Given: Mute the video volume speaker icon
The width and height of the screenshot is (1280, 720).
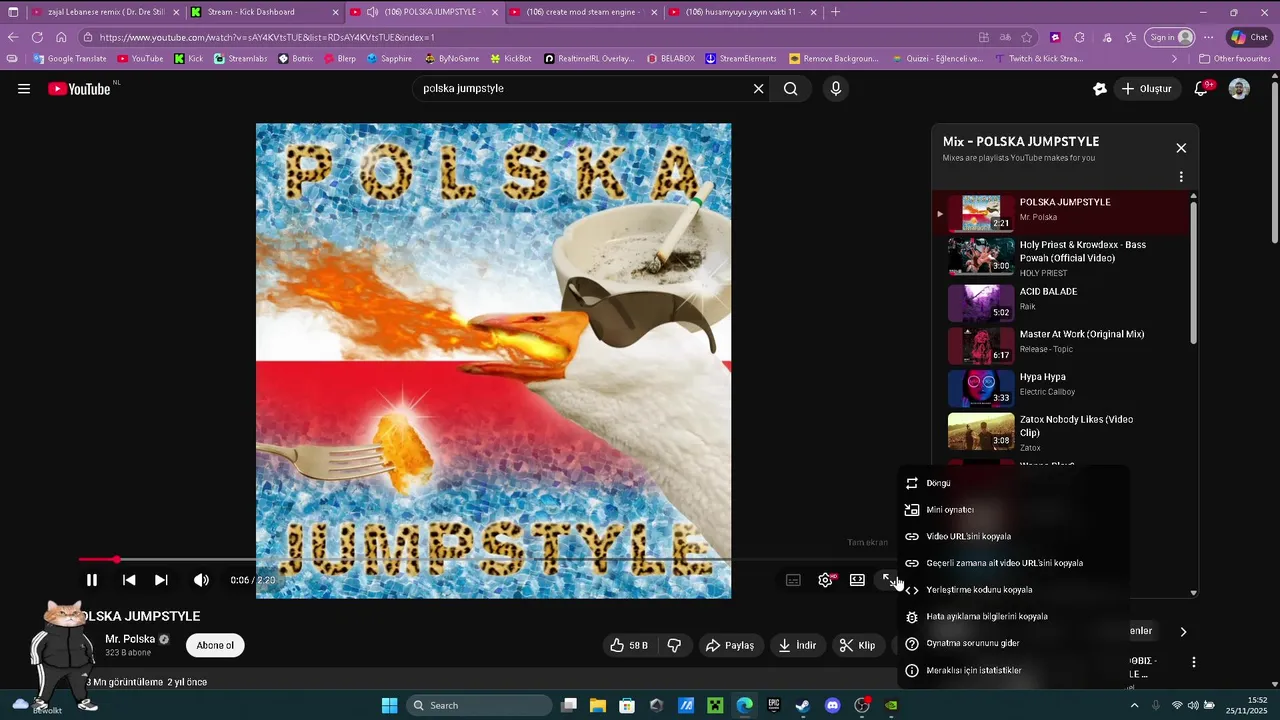Looking at the screenshot, I should coord(201,580).
